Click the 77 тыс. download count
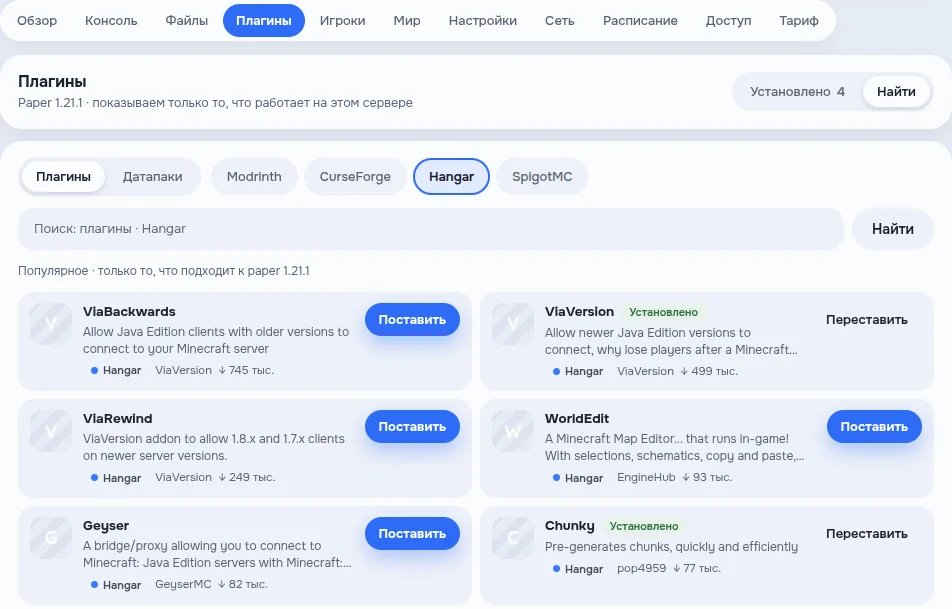Screen dimensions: 952x609 point(697,568)
